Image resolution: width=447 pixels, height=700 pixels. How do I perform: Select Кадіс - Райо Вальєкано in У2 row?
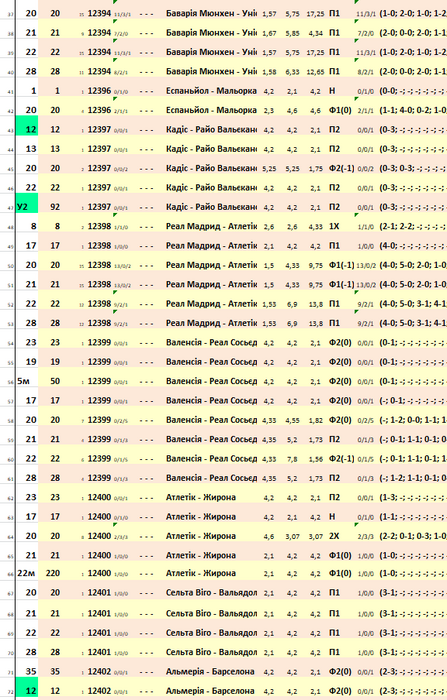(x=211, y=207)
